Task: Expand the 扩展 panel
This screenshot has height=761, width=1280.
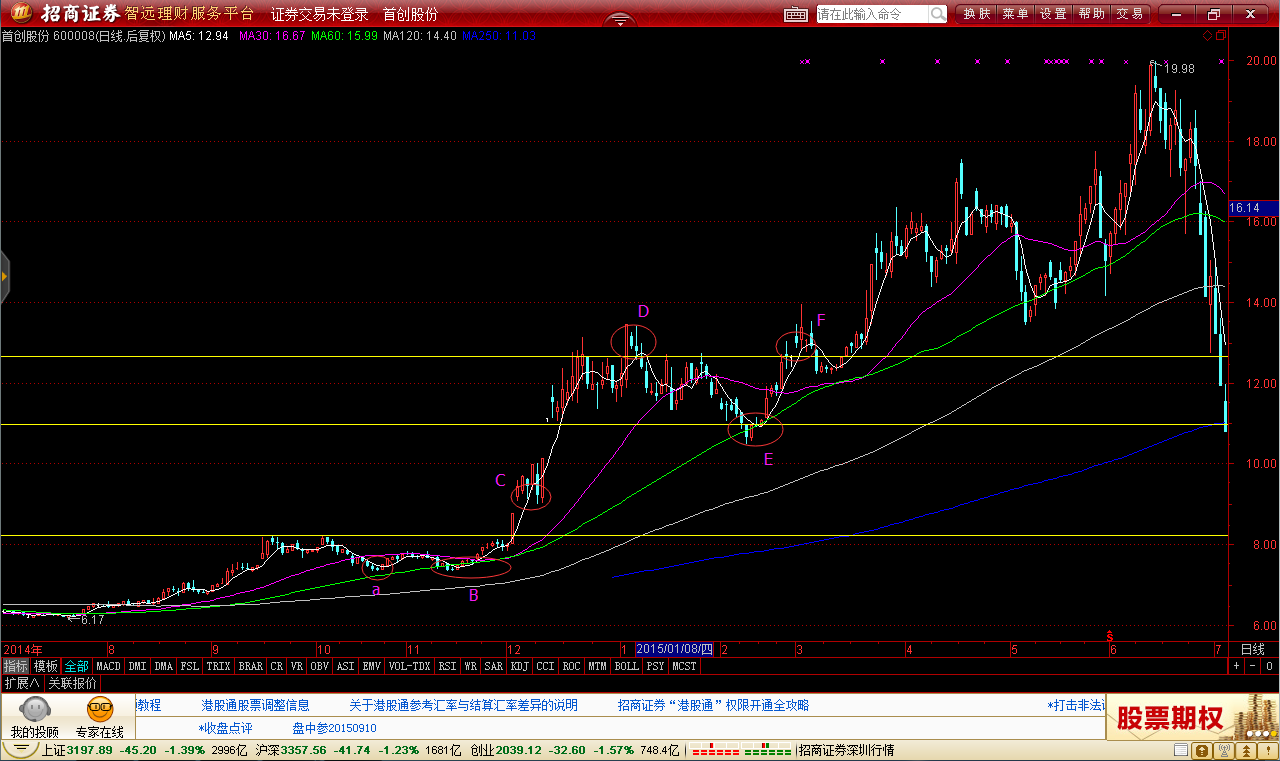Action: tap(21, 683)
